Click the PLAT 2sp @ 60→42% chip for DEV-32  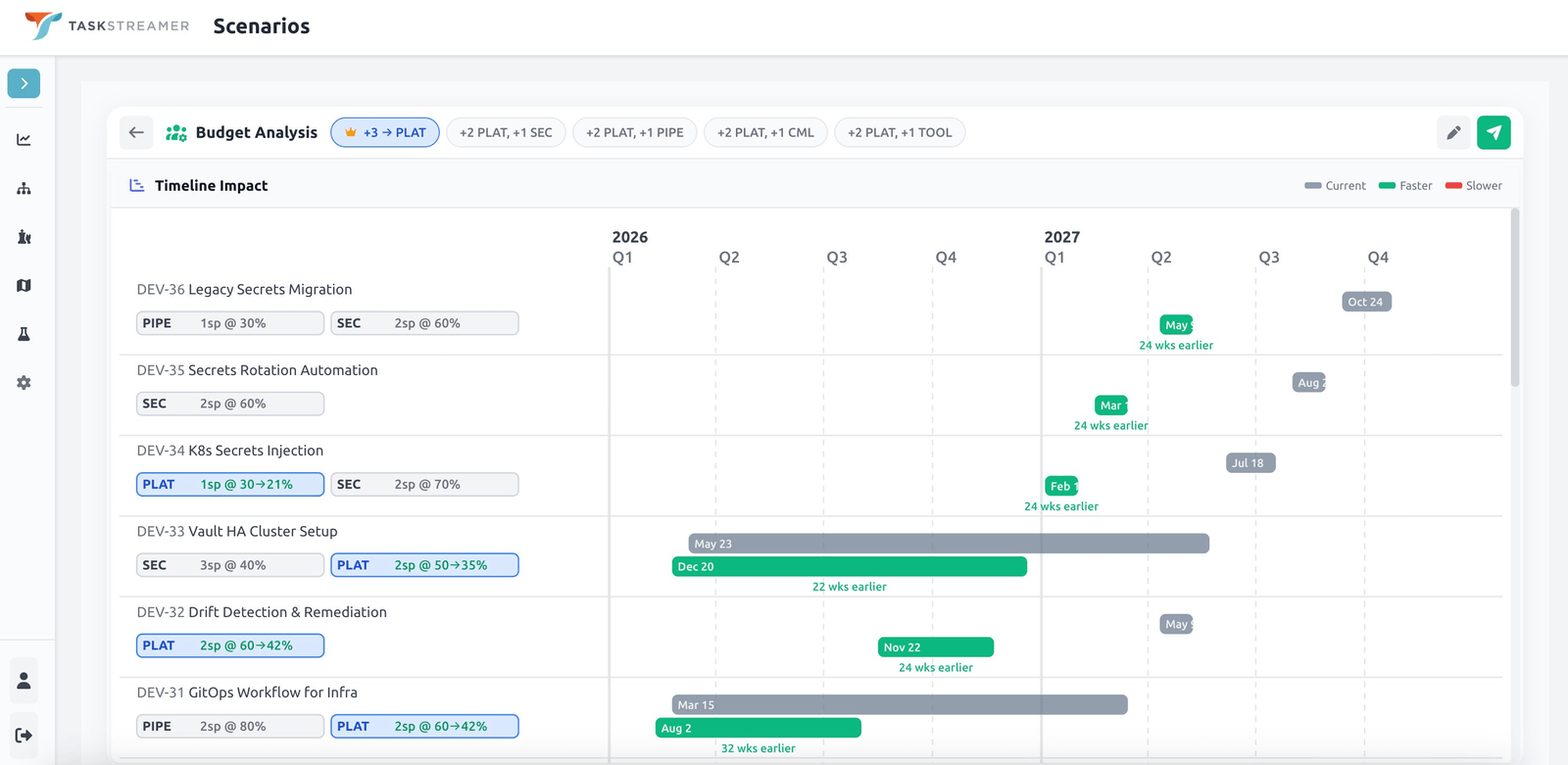[x=230, y=645]
